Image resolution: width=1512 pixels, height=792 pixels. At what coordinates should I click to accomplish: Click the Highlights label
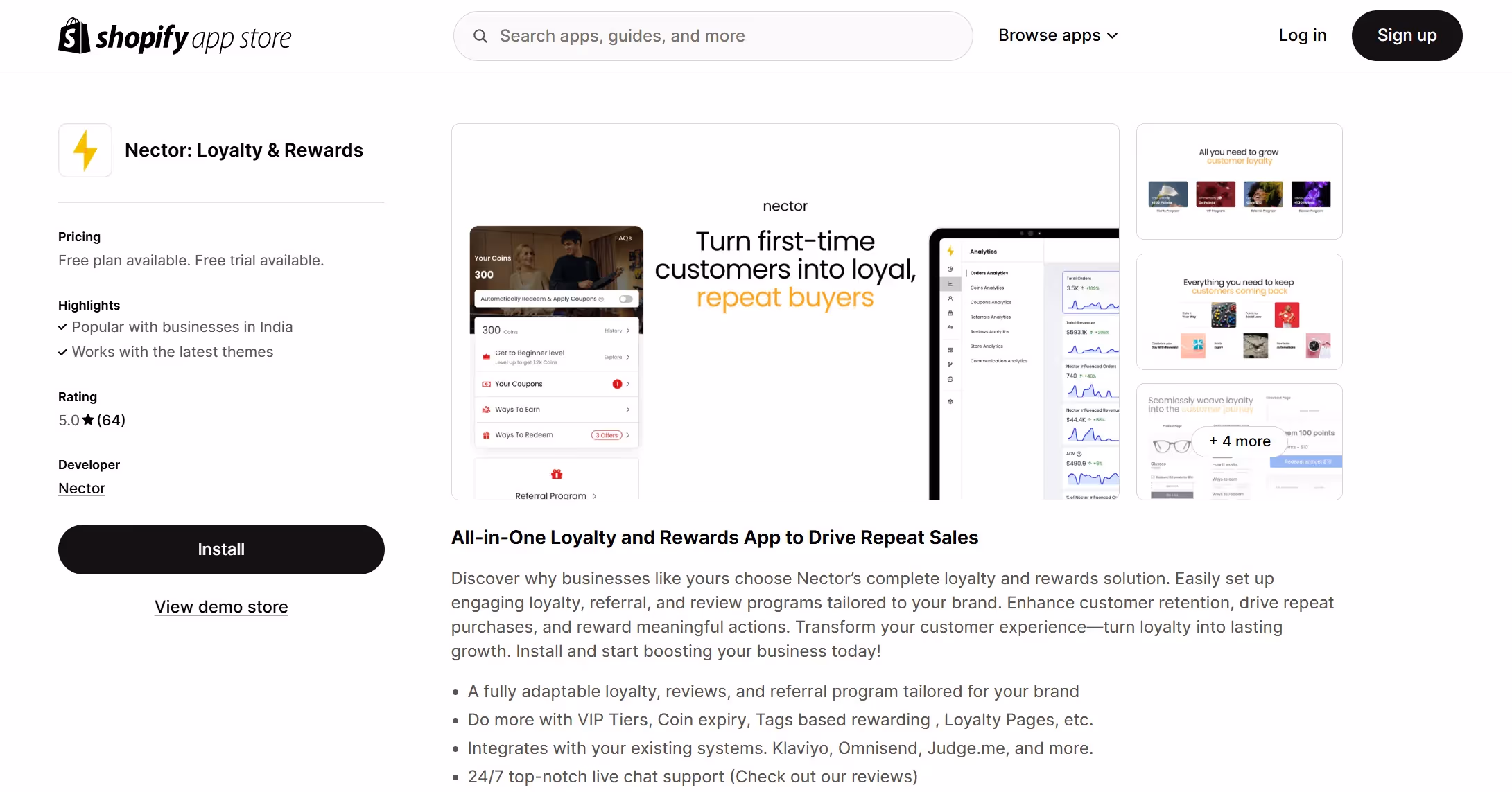pos(89,306)
